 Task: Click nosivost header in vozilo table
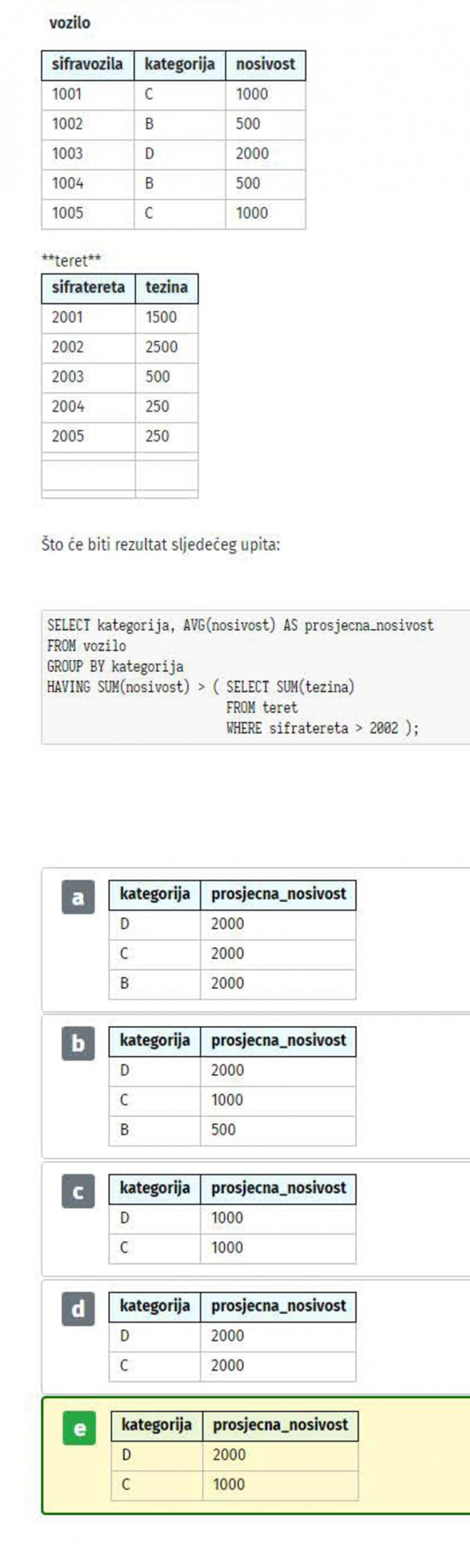point(266,65)
